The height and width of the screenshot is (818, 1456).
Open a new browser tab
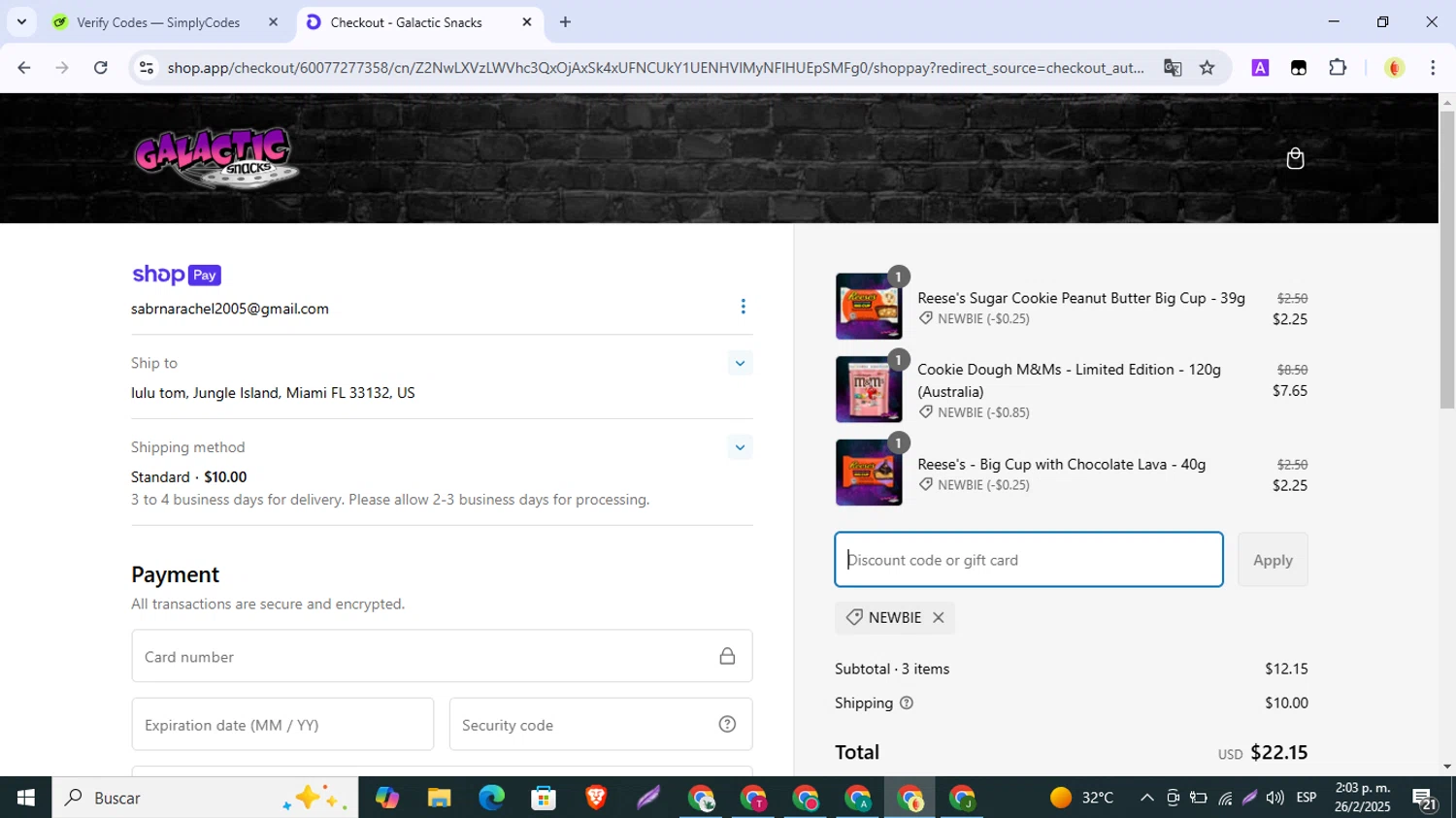coord(565,22)
